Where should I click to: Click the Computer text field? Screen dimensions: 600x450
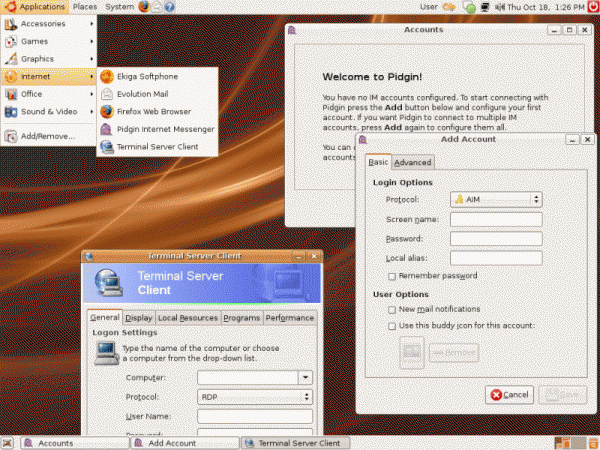[248, 378]
